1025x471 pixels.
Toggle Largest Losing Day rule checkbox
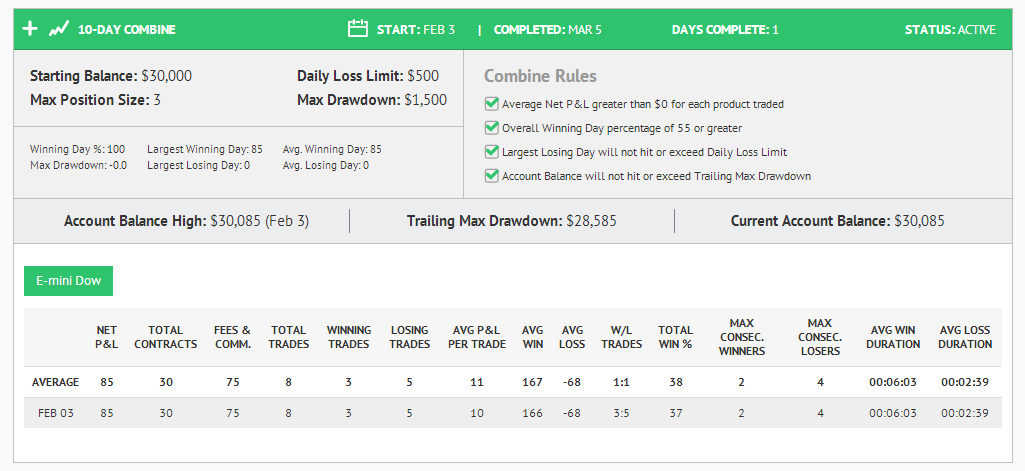pos(492,152)
